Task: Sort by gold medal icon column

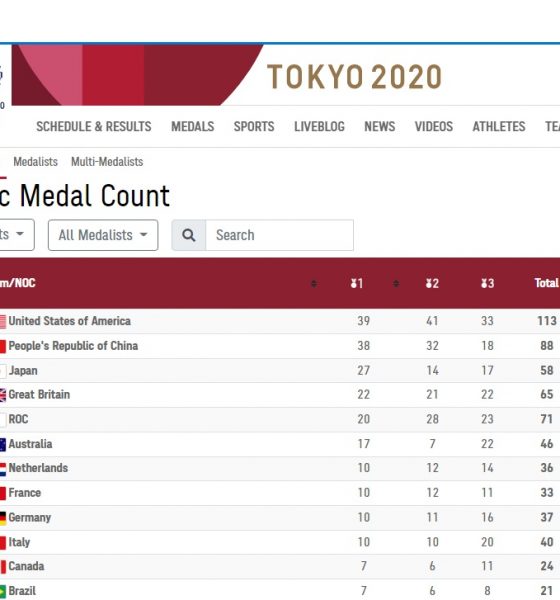Action: 357,283
